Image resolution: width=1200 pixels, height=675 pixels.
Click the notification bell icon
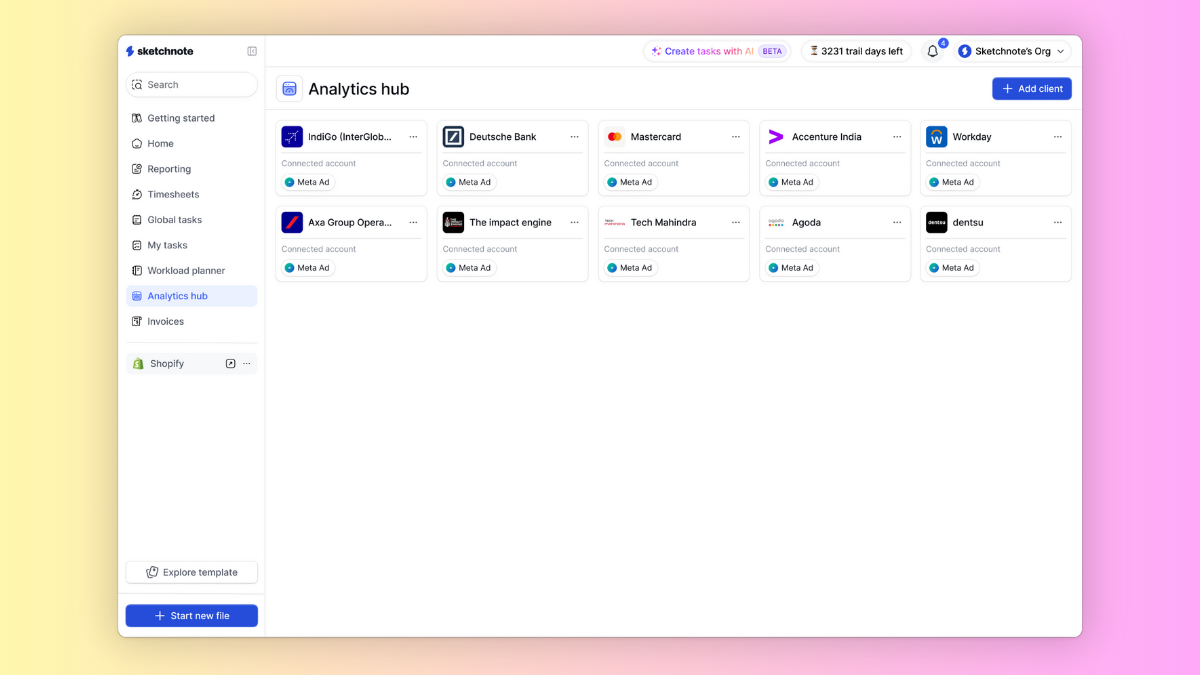pos(932,51)
